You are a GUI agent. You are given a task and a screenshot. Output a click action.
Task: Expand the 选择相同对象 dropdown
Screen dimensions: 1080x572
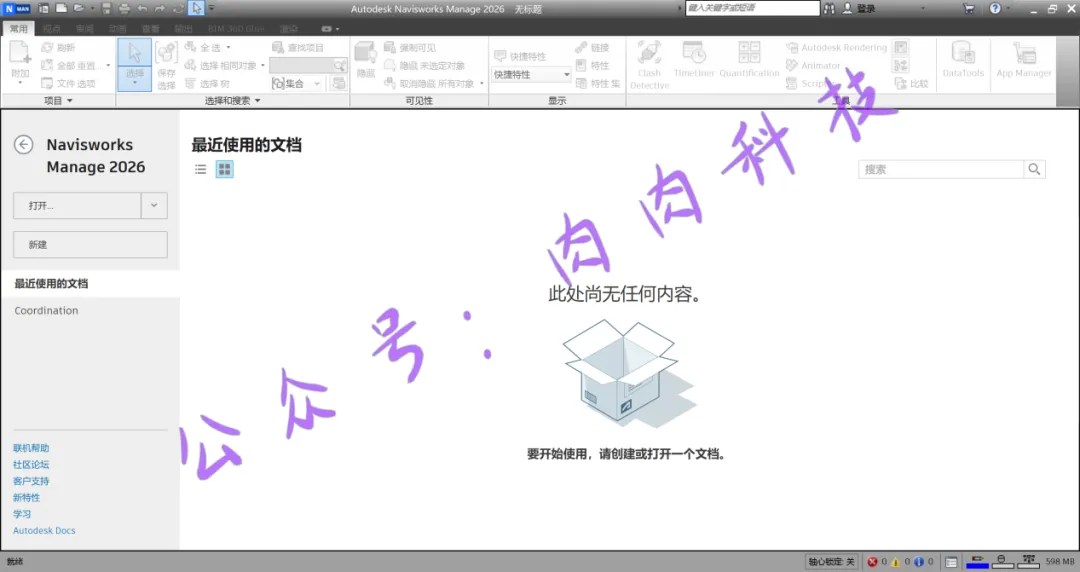click(263, 65)
